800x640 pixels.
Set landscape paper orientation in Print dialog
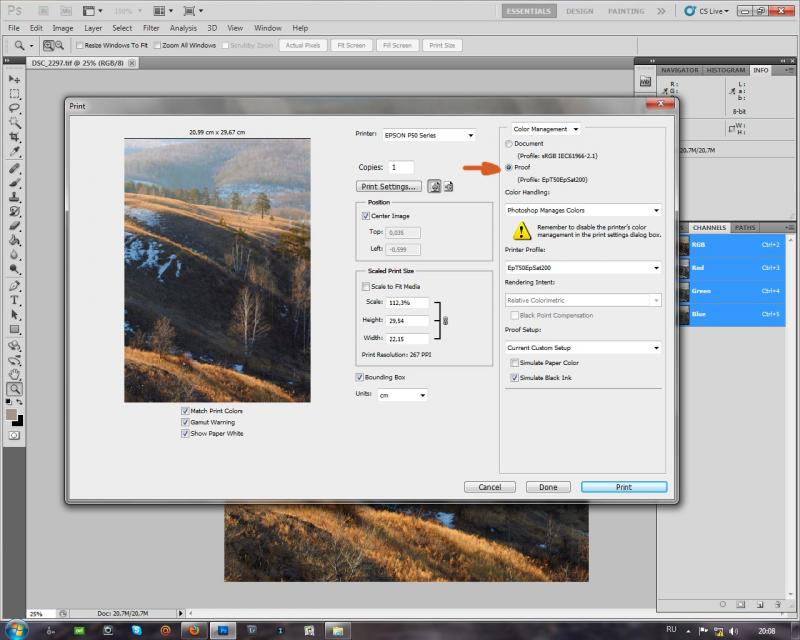click(x=448, y=186)
